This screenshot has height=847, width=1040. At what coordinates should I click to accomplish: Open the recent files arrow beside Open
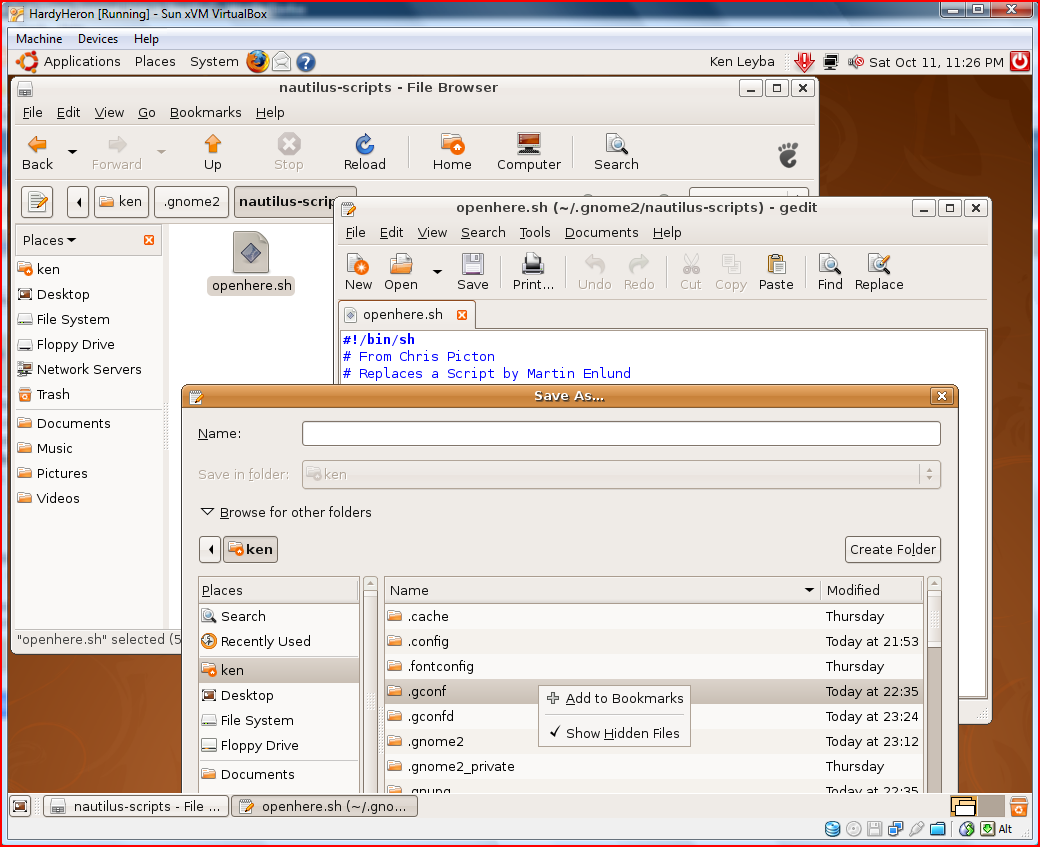(437, 271)
